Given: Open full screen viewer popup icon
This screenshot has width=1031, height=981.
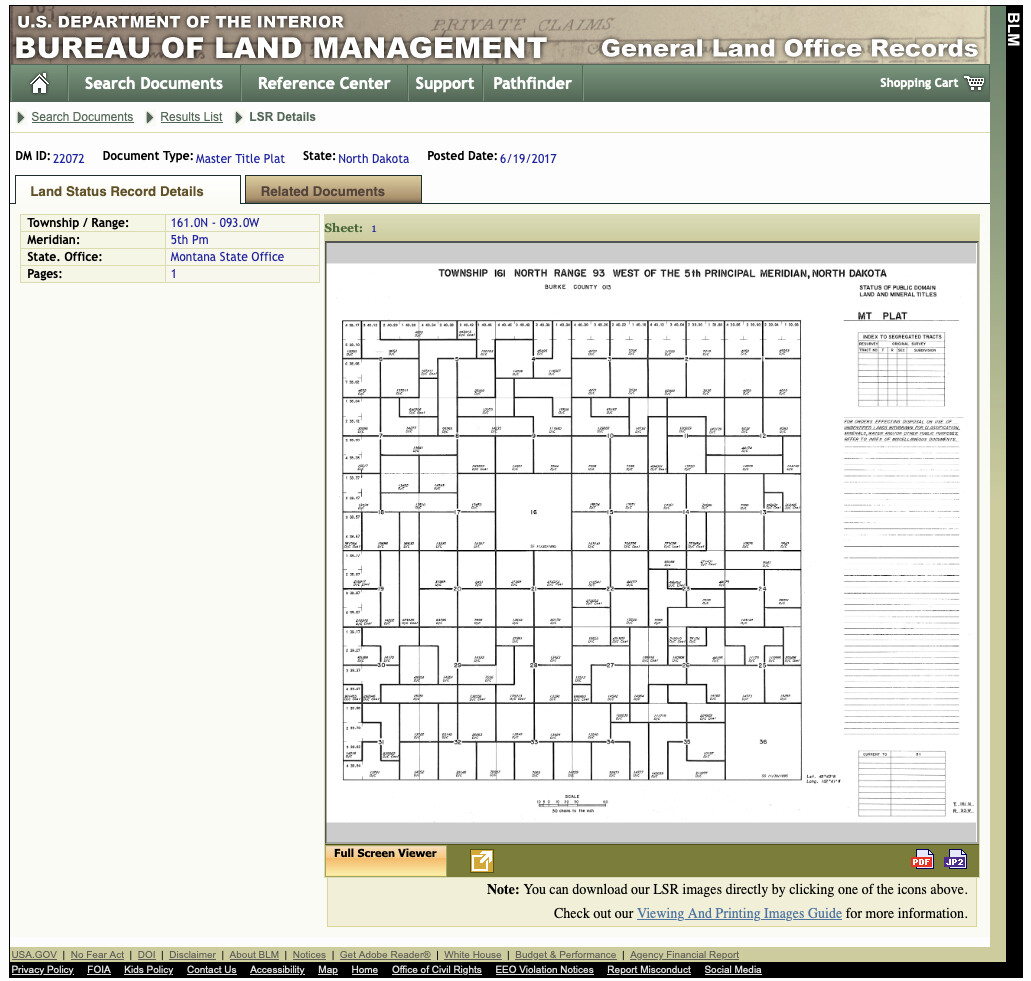Looking at the screenshot, I should pyautogui.click(x=482, y=860).
